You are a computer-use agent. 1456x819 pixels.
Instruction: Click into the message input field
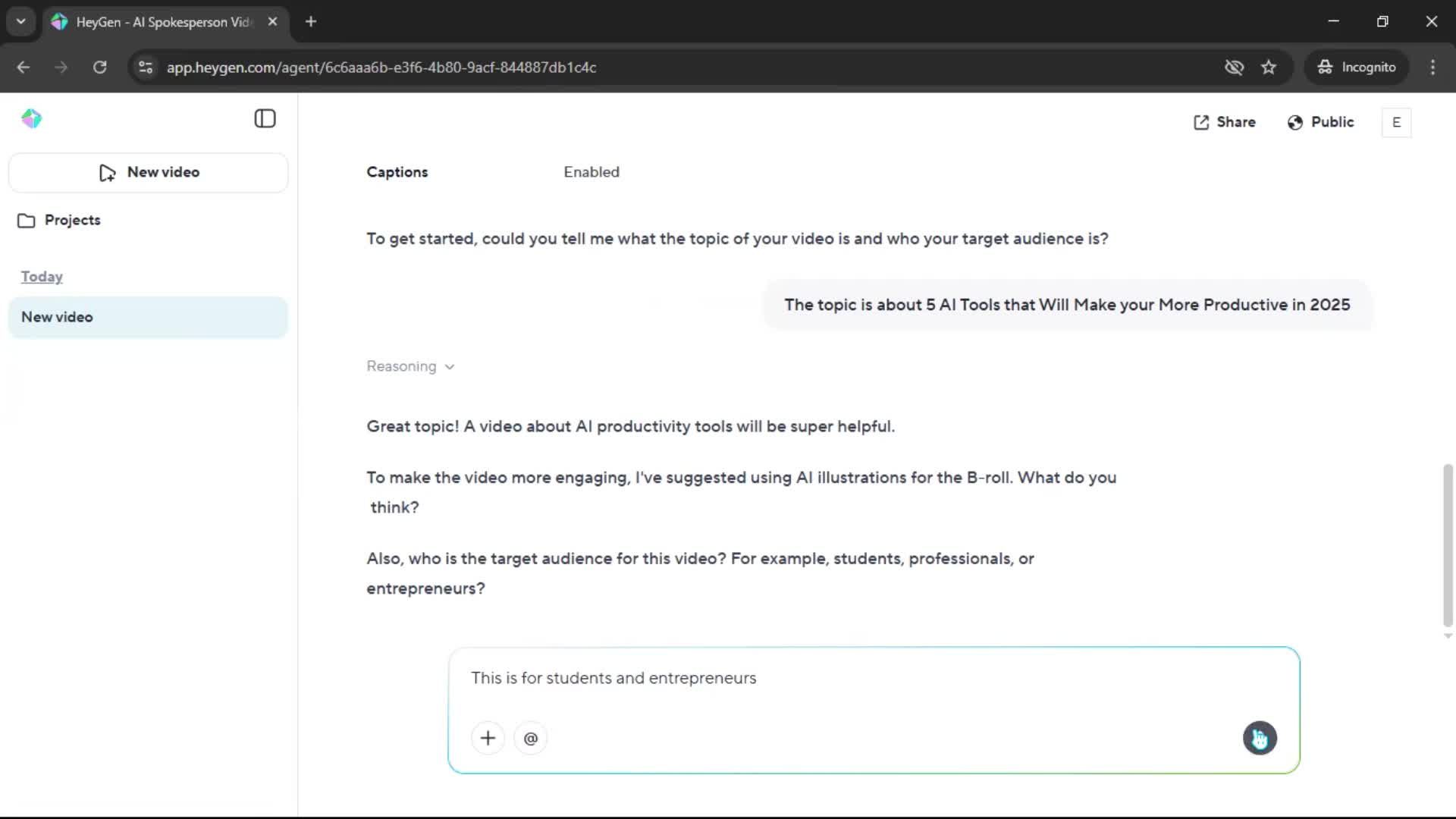point(834,678)
